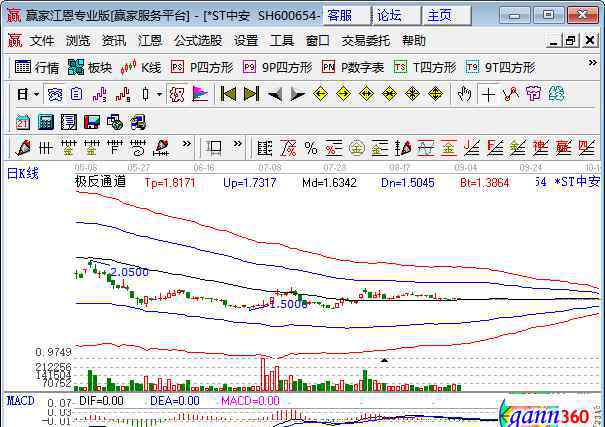605x427 pixels.
Task: Open the 板块 sector view
Action: (90, 68)
